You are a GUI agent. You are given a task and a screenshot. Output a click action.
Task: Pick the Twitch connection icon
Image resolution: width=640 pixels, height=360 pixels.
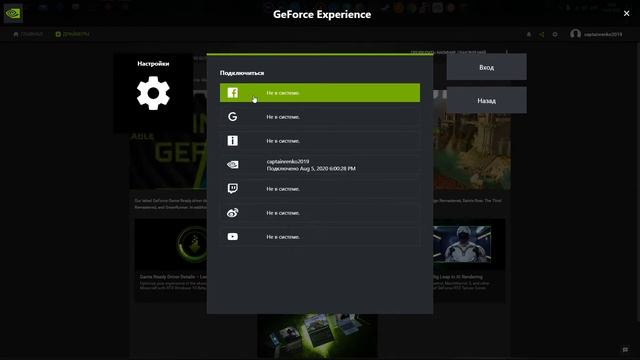click(233, 189)
